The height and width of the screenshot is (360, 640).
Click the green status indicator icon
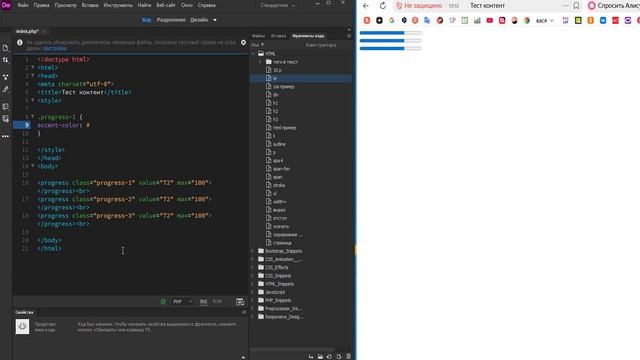coord(163,302)
